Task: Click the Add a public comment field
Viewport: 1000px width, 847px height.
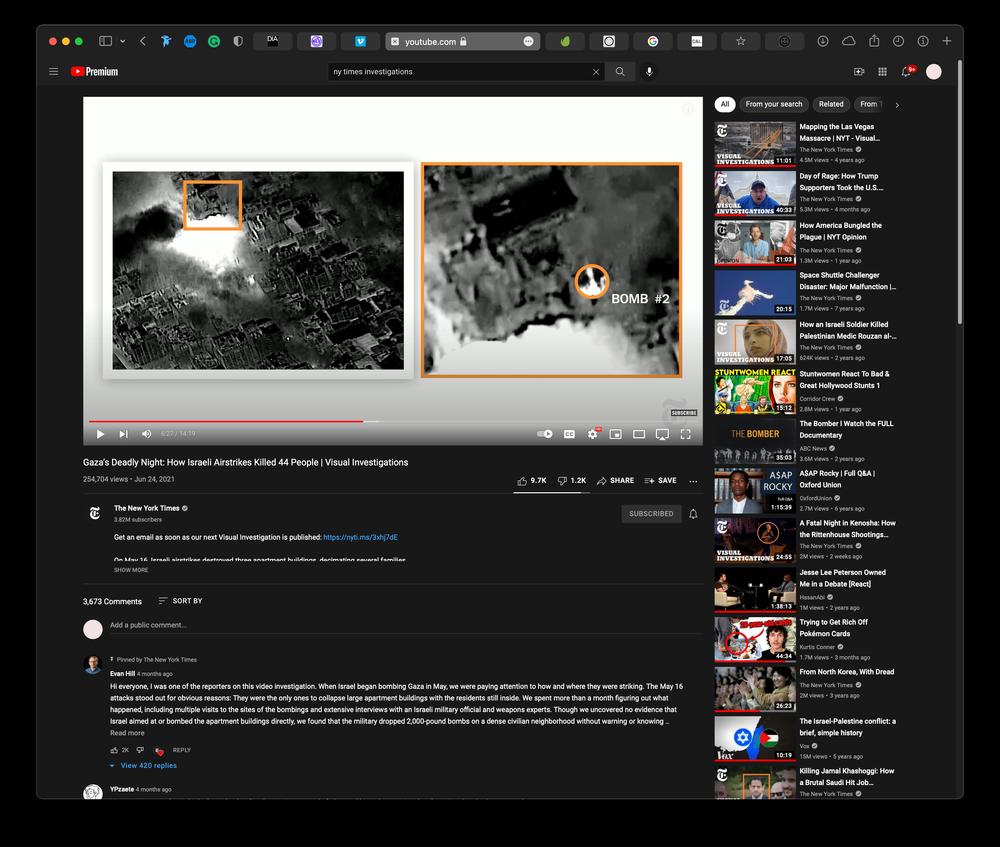Action: point(406,625)
